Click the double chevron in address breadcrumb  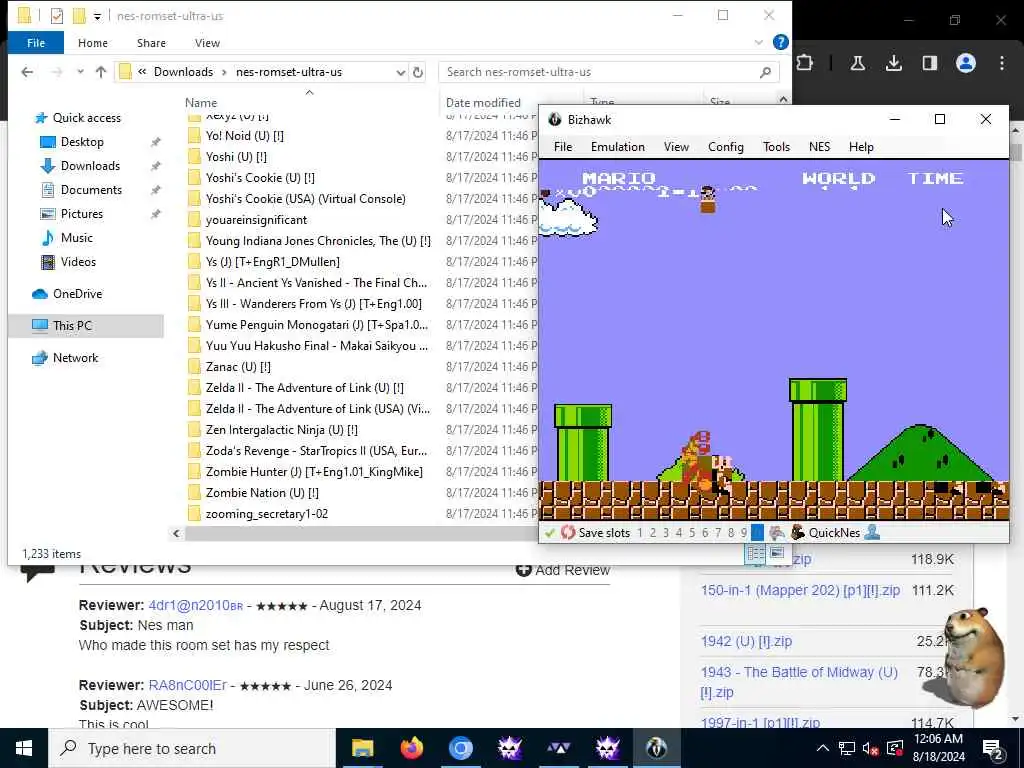(142, 72)
